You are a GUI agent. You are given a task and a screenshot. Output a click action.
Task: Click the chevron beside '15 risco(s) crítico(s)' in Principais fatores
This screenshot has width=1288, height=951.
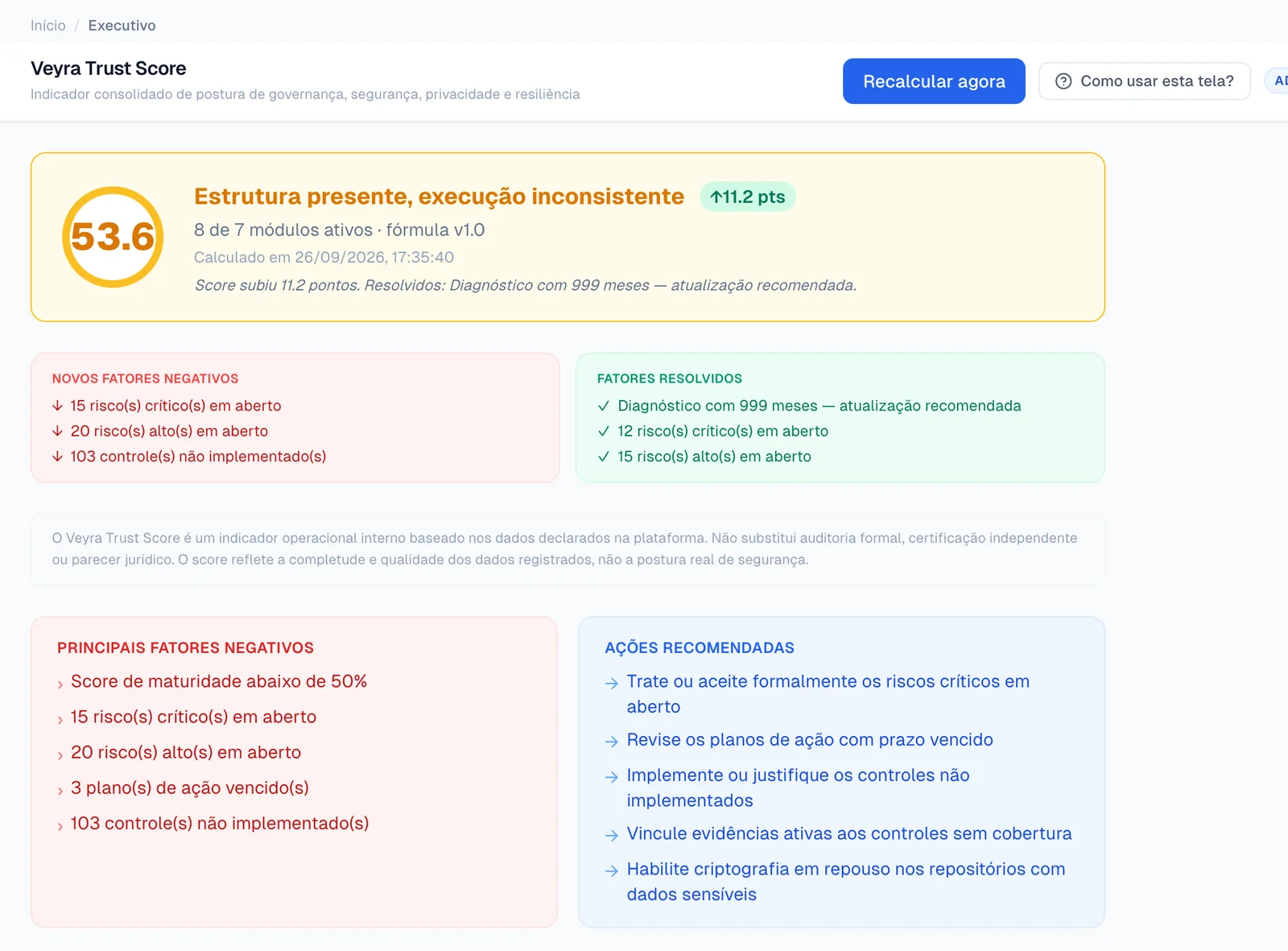pyautogui.click(x=60, y=720)
